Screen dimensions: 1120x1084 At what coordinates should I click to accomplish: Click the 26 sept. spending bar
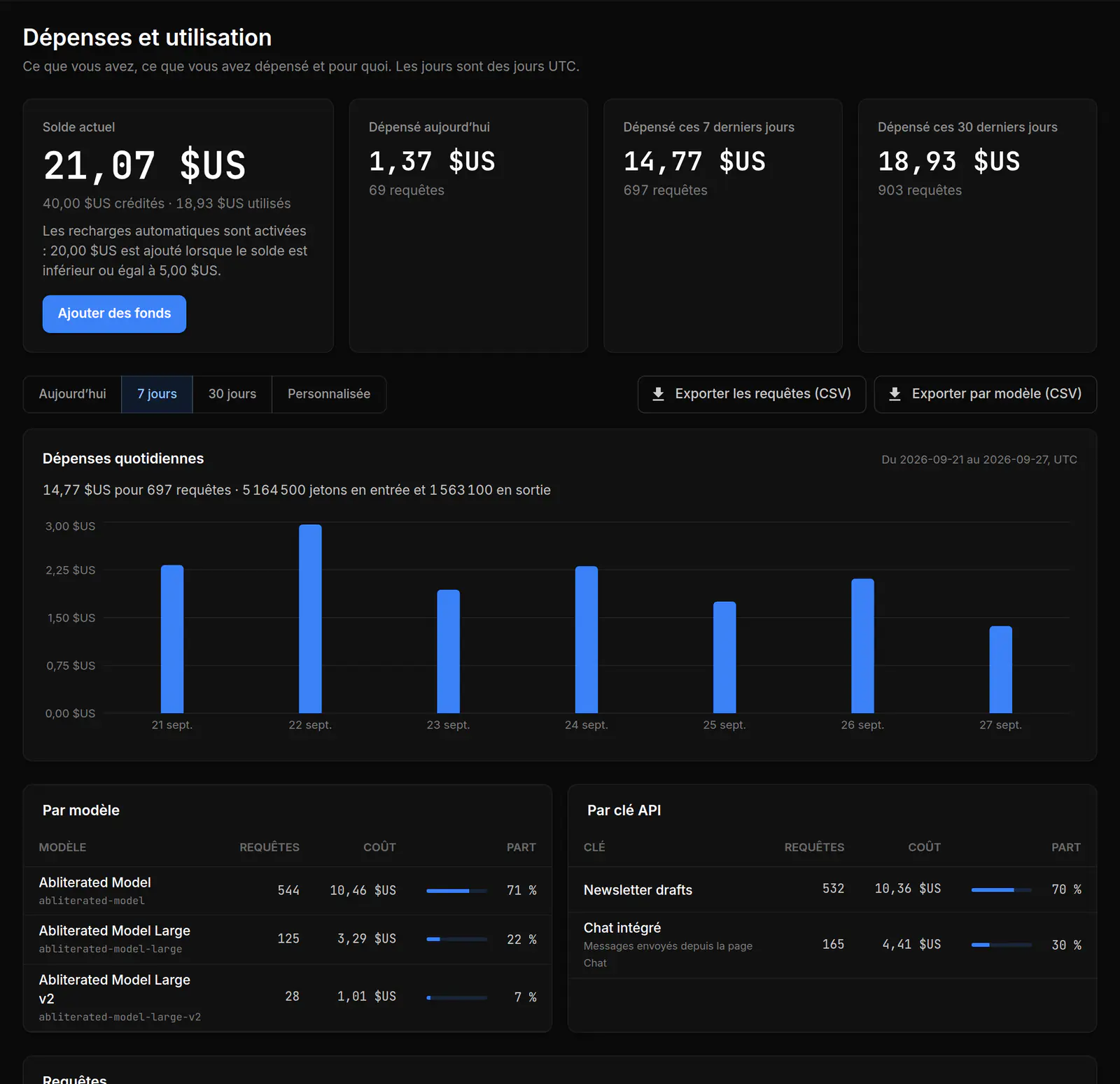pos(862,646)
